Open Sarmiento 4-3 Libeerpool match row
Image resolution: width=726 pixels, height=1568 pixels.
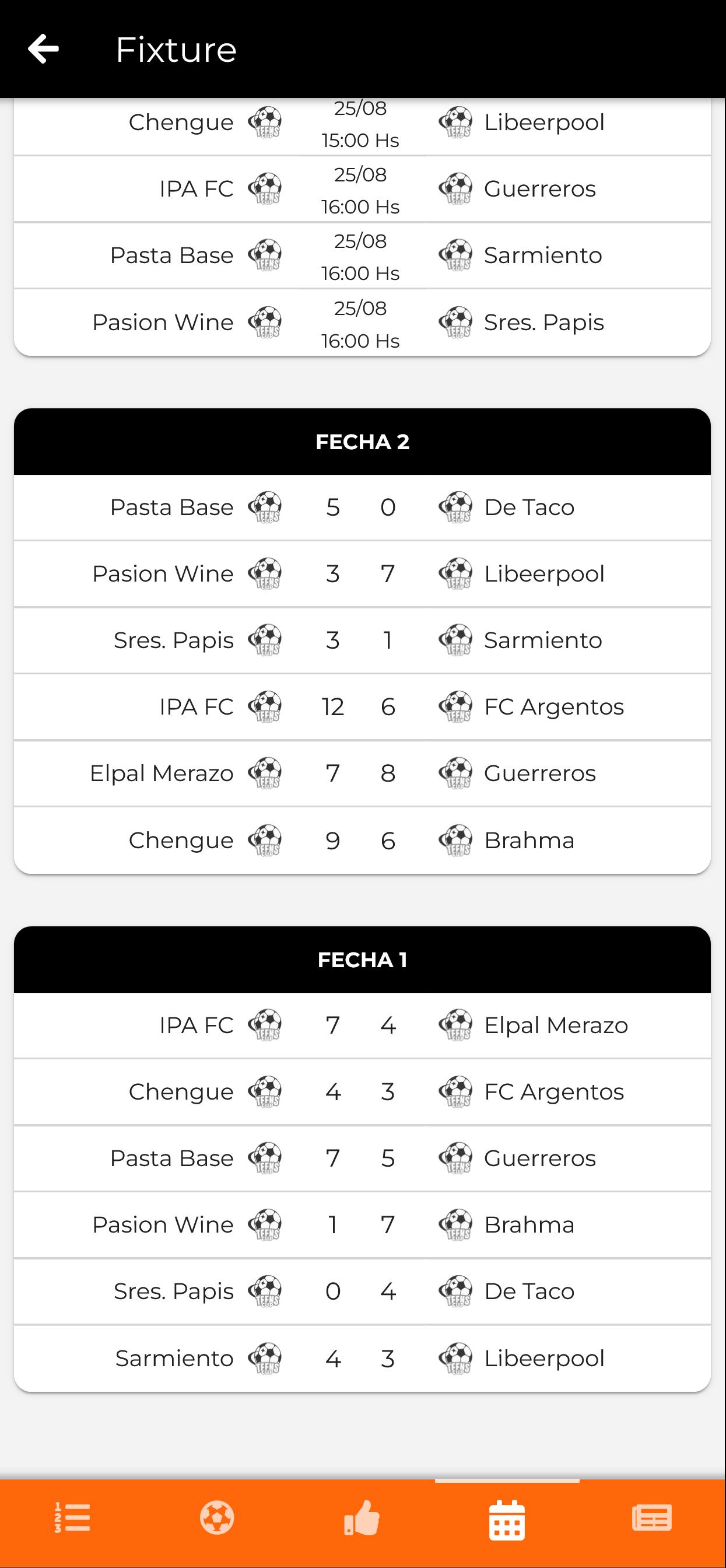362,1359
